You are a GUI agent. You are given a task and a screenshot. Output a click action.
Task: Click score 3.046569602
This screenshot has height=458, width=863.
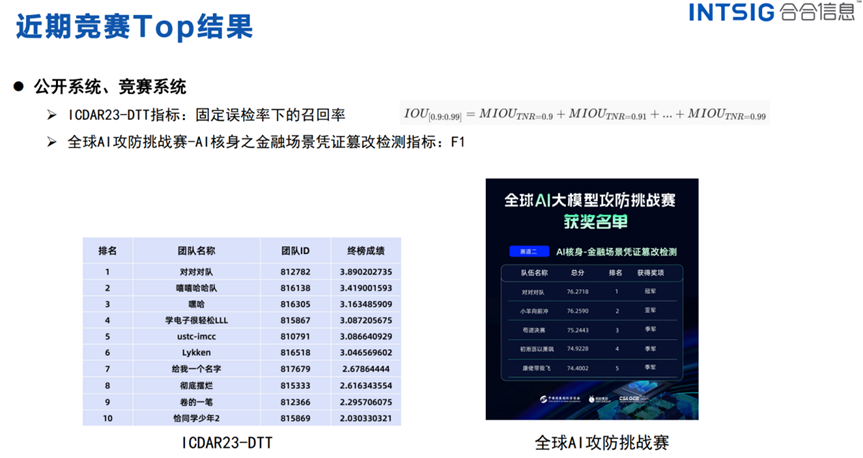(366, 352)
